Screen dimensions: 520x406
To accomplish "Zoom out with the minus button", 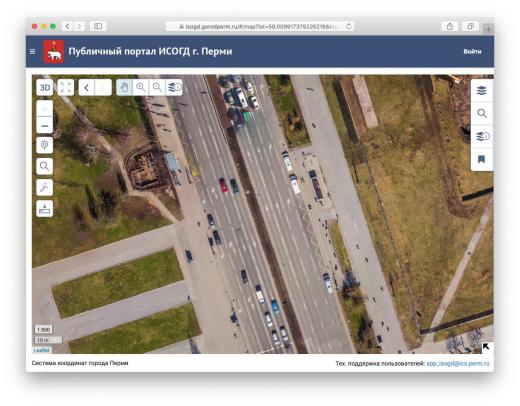I will [x=44, y=126].
